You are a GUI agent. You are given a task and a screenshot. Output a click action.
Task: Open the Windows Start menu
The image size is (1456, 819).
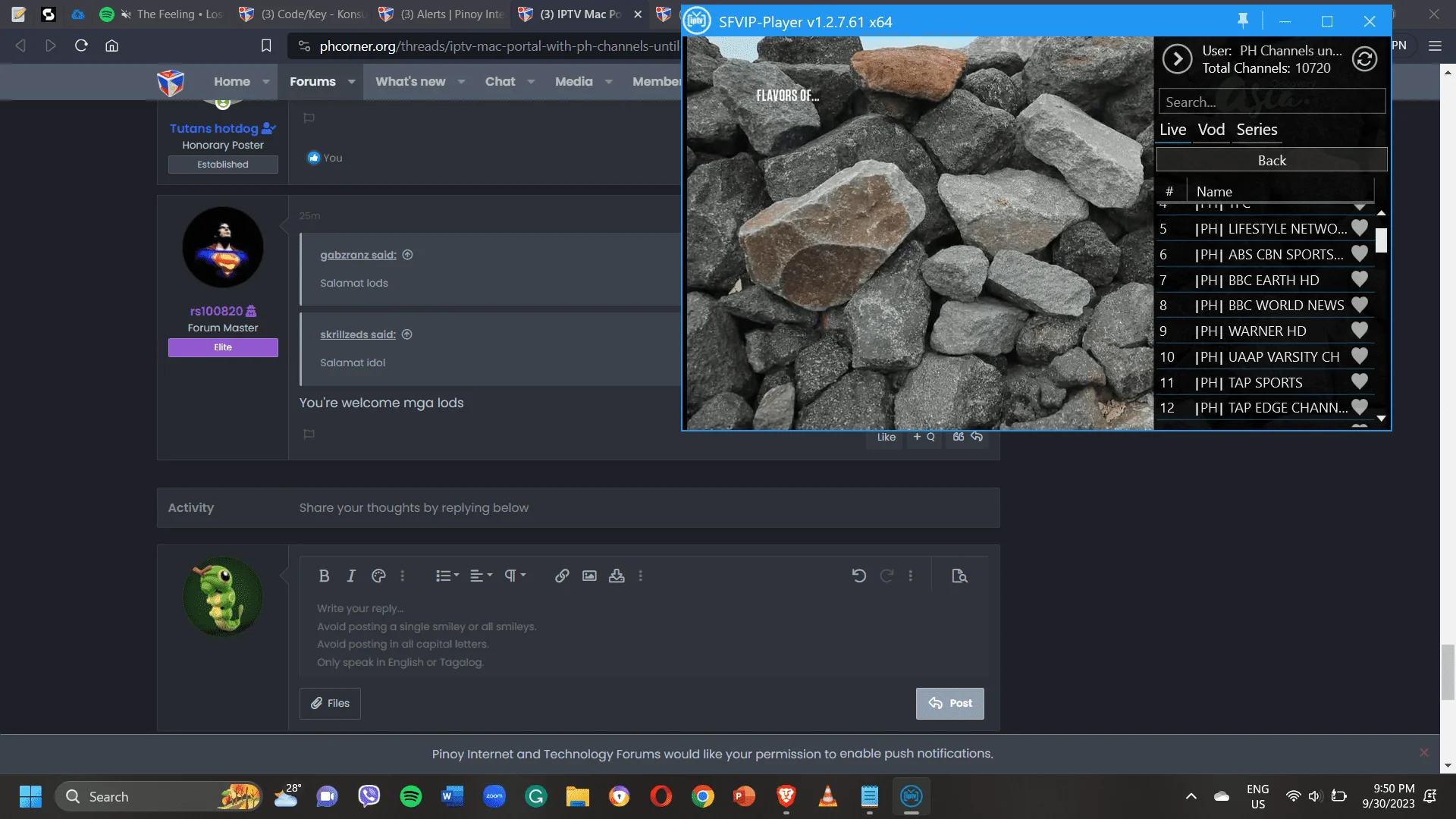click(x=30, y=796)
